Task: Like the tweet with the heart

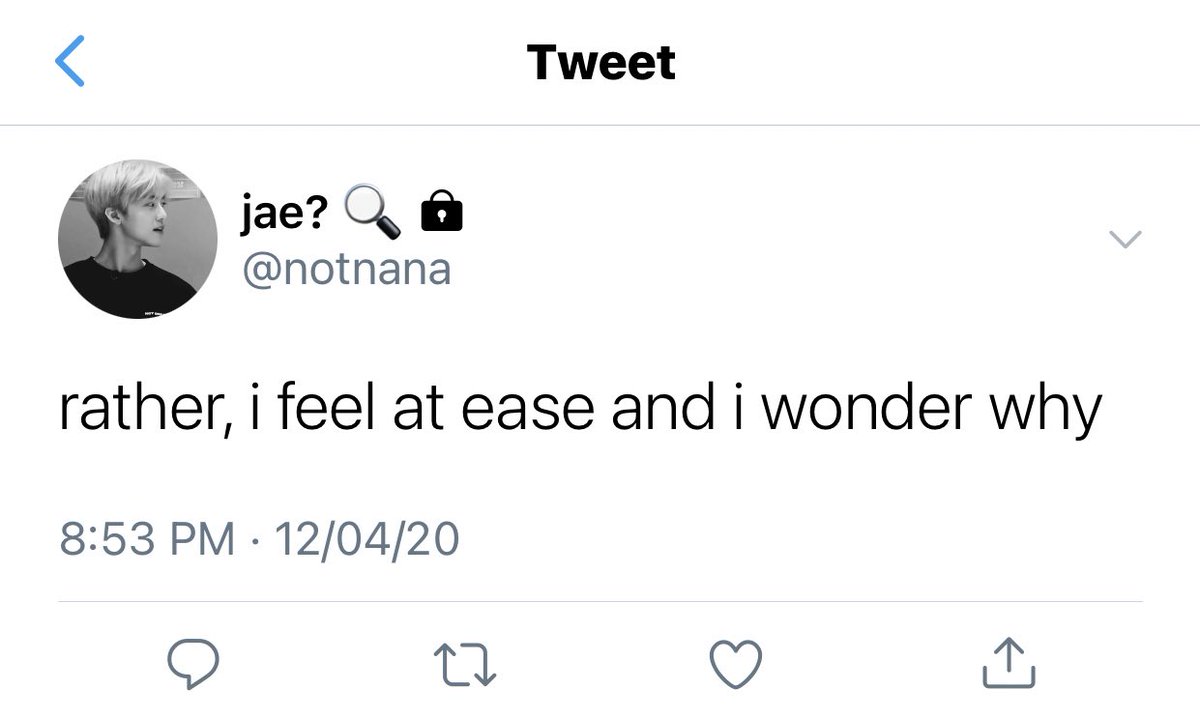Action: tap(736, 663)
